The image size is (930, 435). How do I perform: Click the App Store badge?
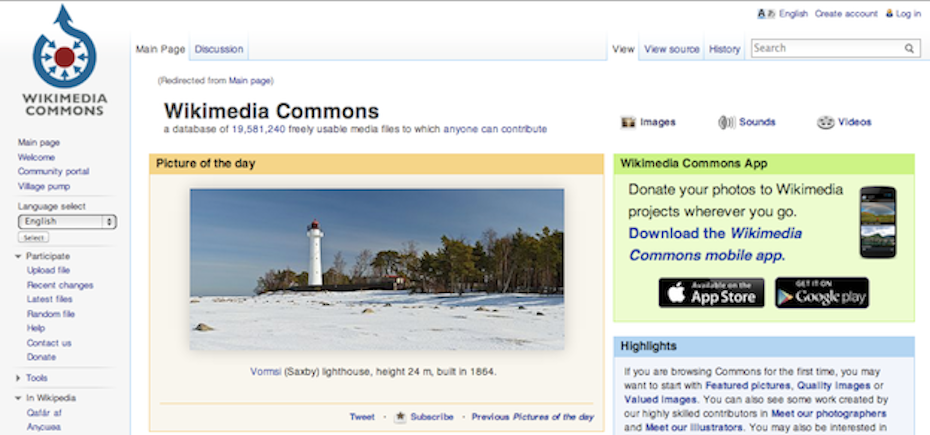point(711,293)
